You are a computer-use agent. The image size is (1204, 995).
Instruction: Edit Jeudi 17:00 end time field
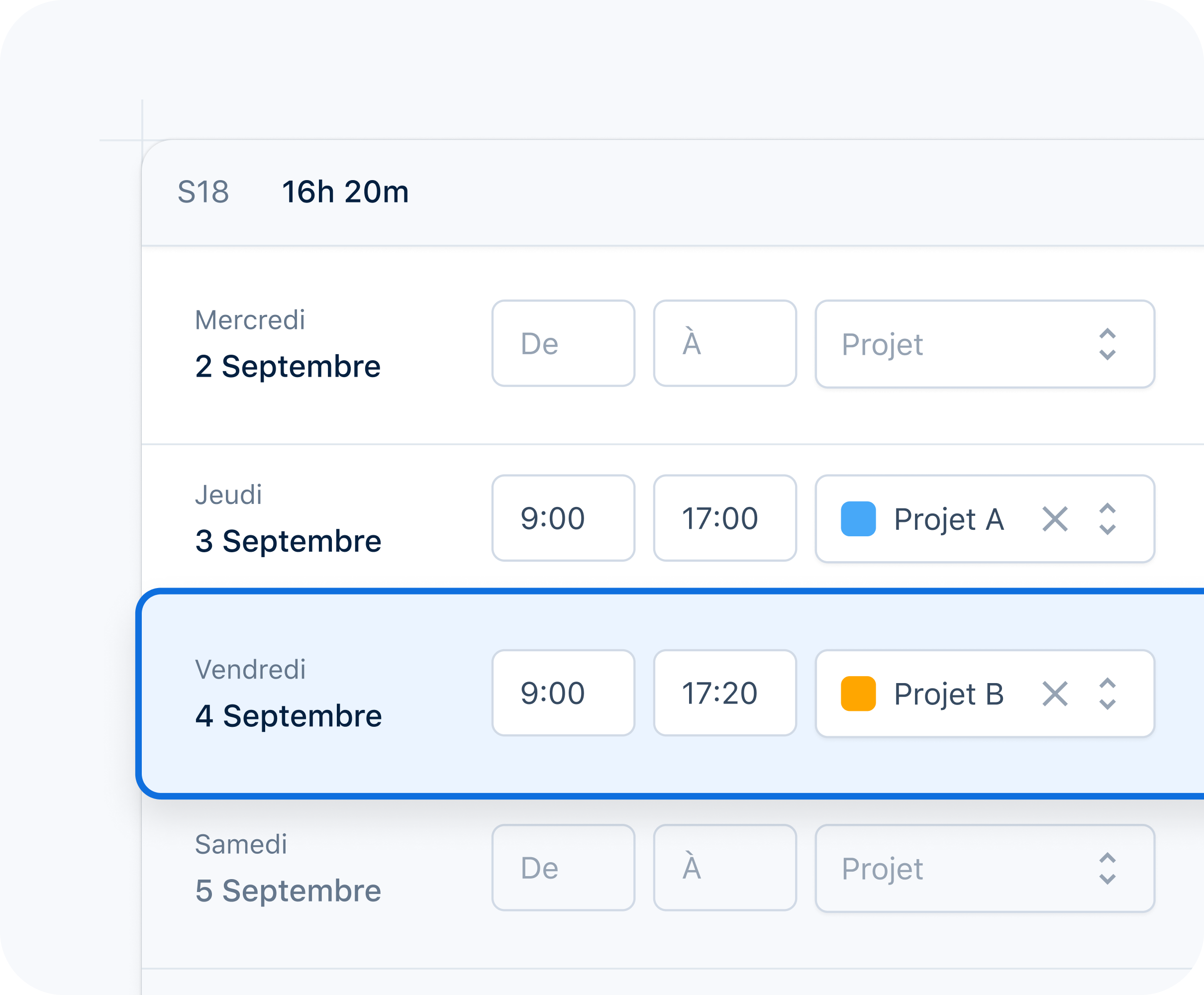[724, 519]
